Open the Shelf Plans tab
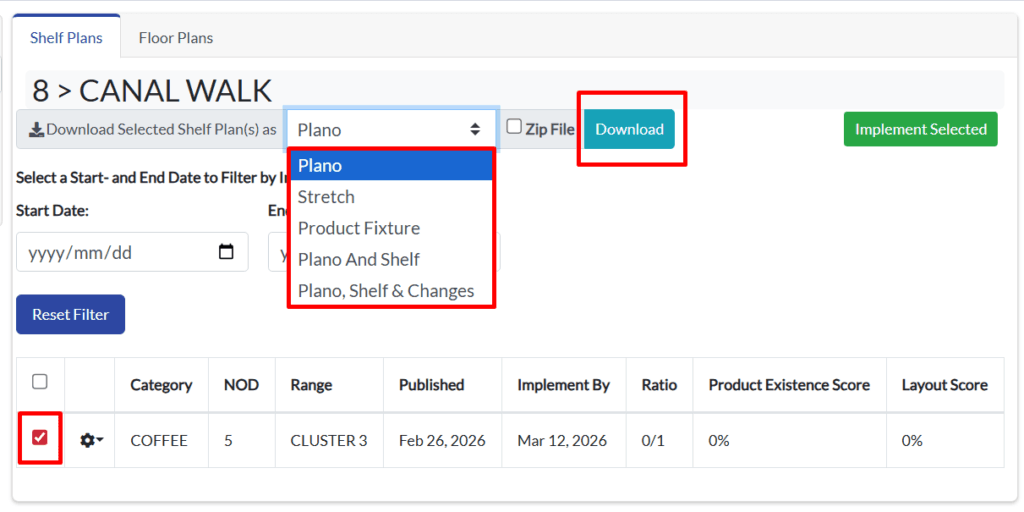The height and width of the screenshot is (512, 1024). (x=66, y=38)
